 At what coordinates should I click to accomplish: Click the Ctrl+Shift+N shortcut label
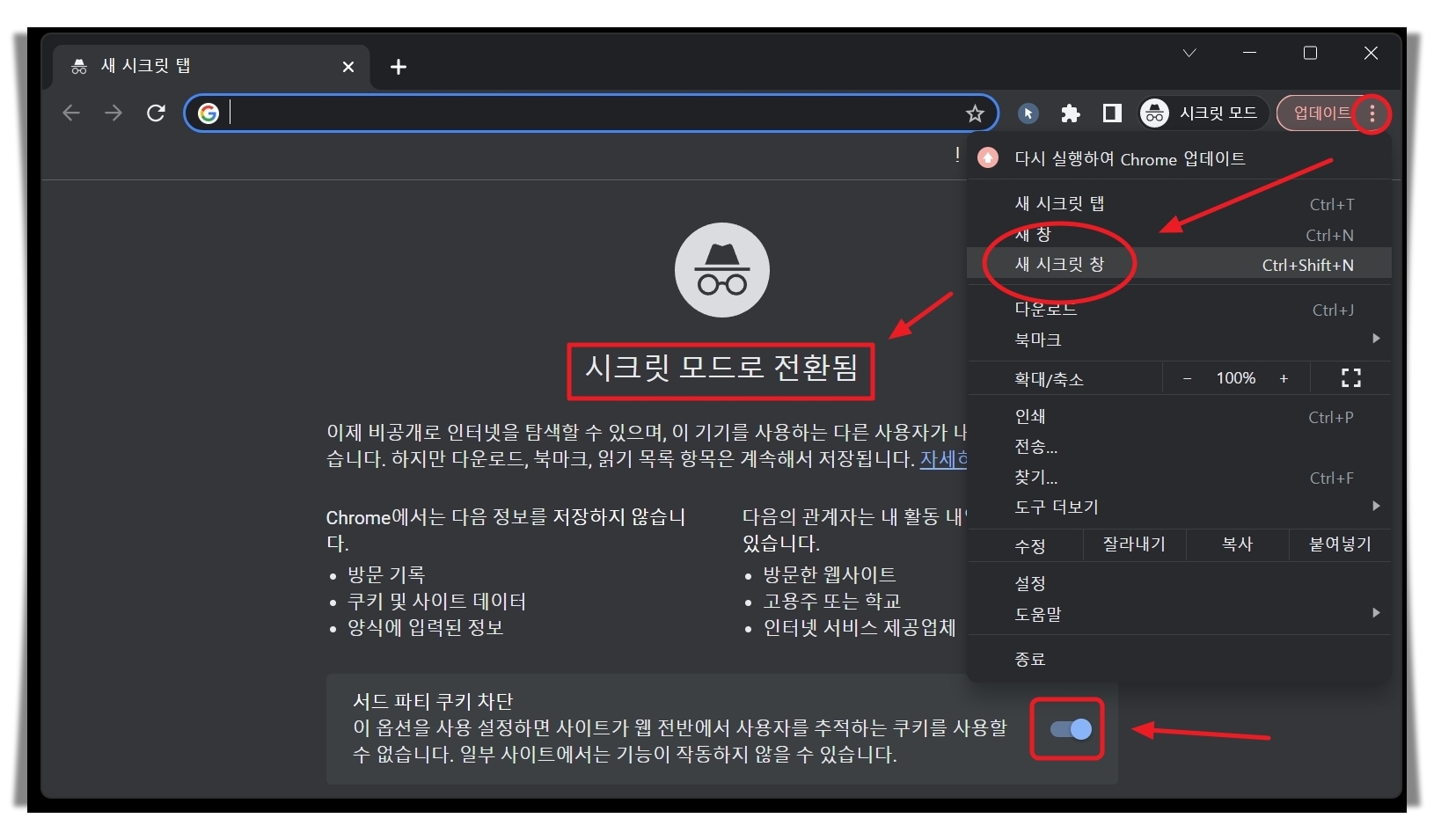click(x=1307, y=265)
